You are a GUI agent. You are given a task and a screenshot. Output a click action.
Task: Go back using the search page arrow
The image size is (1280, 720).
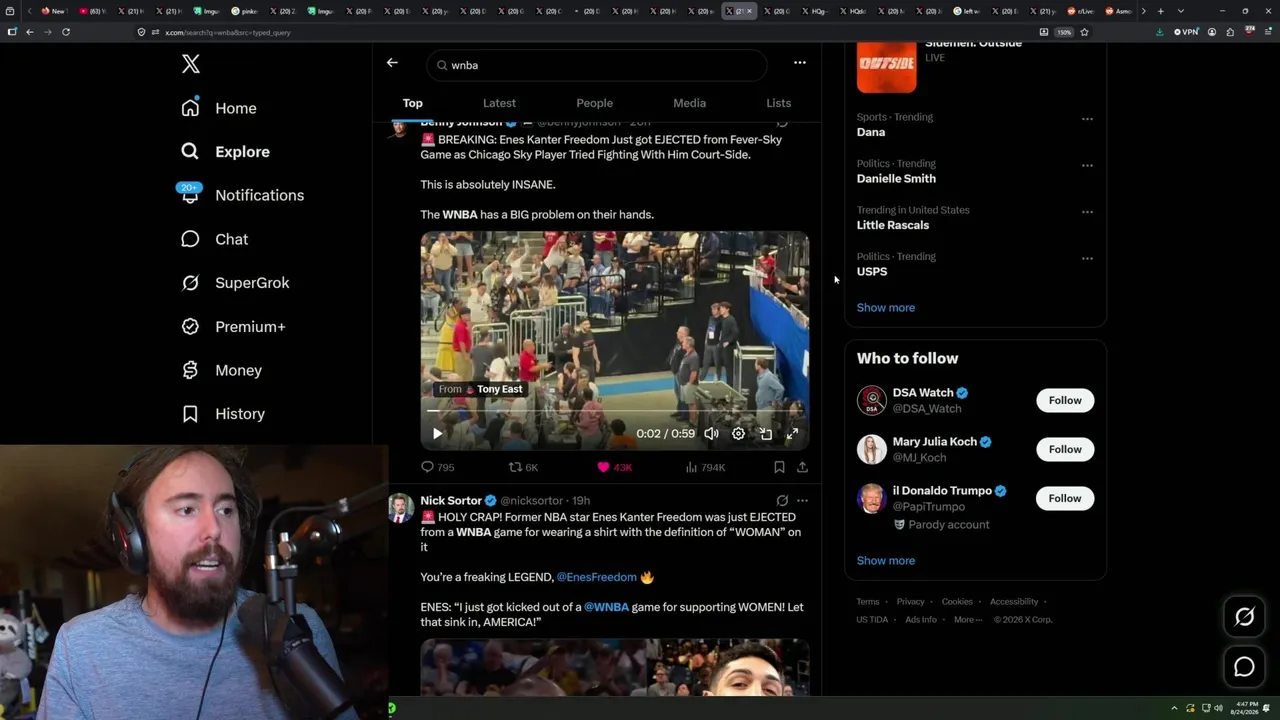pos(392,63)
